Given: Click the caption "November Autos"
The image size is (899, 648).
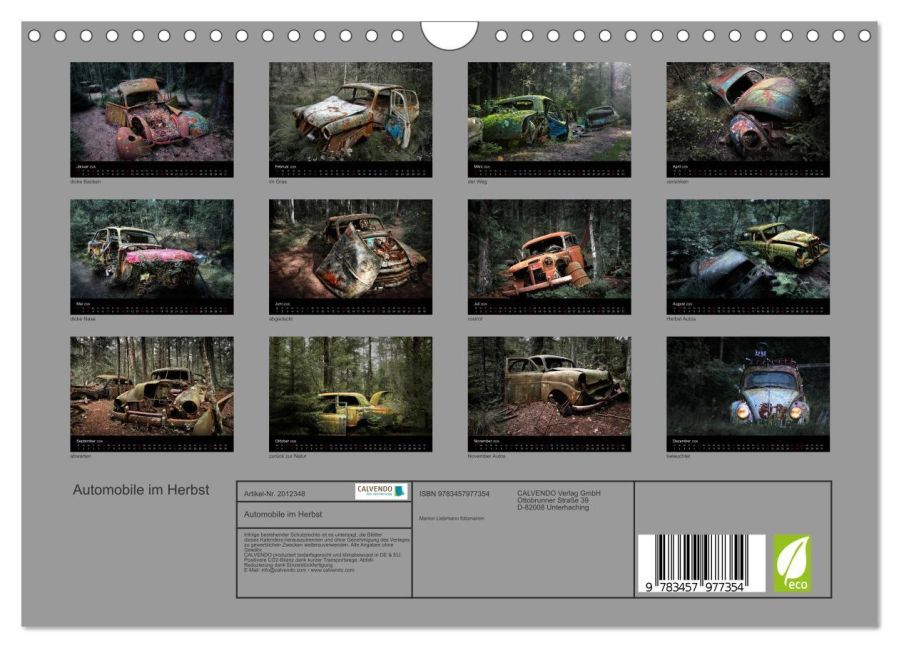Looking at the screenshot, I should click(486, 456).
